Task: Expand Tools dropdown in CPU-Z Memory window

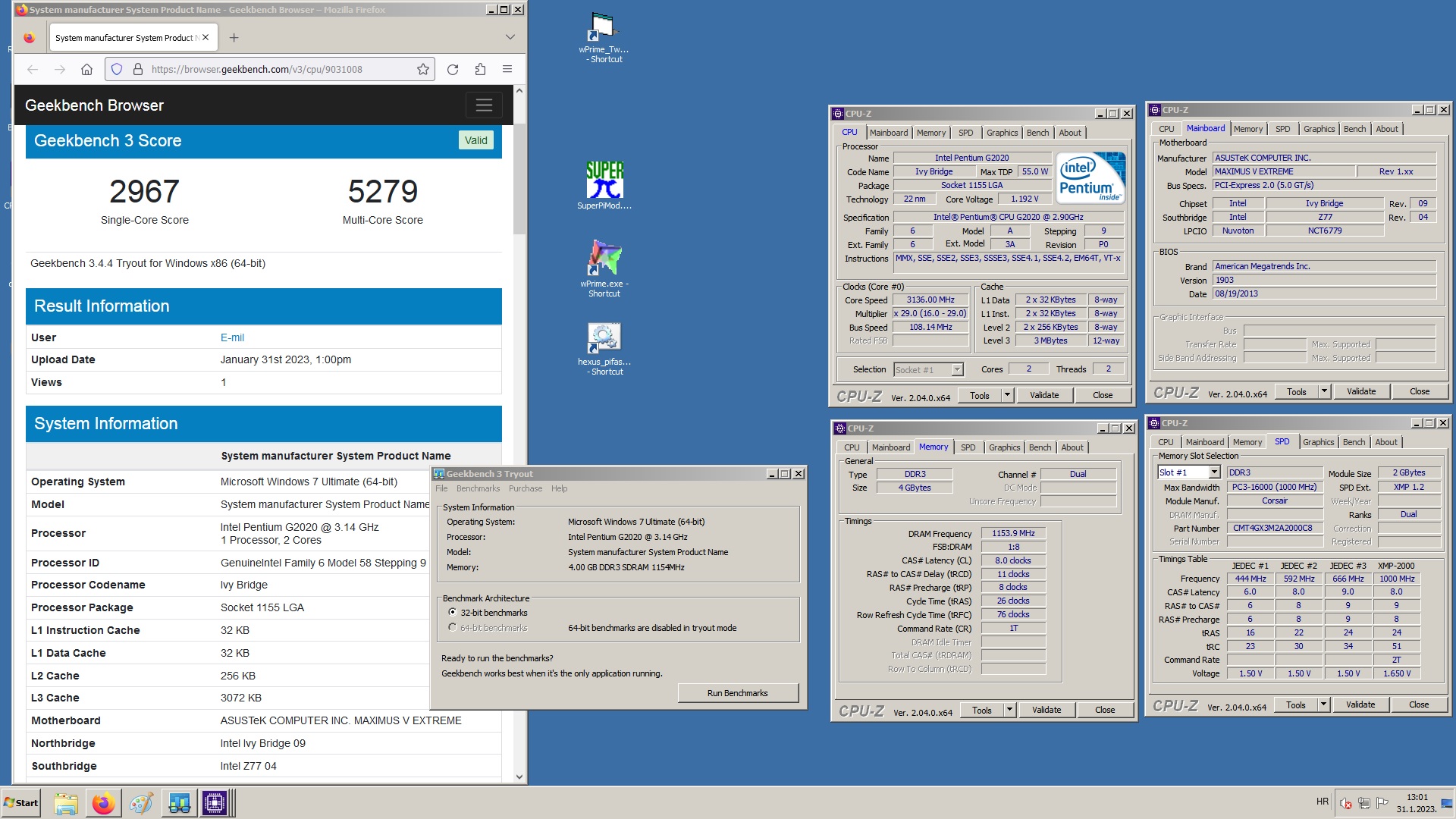Action: click(1009, 710)
